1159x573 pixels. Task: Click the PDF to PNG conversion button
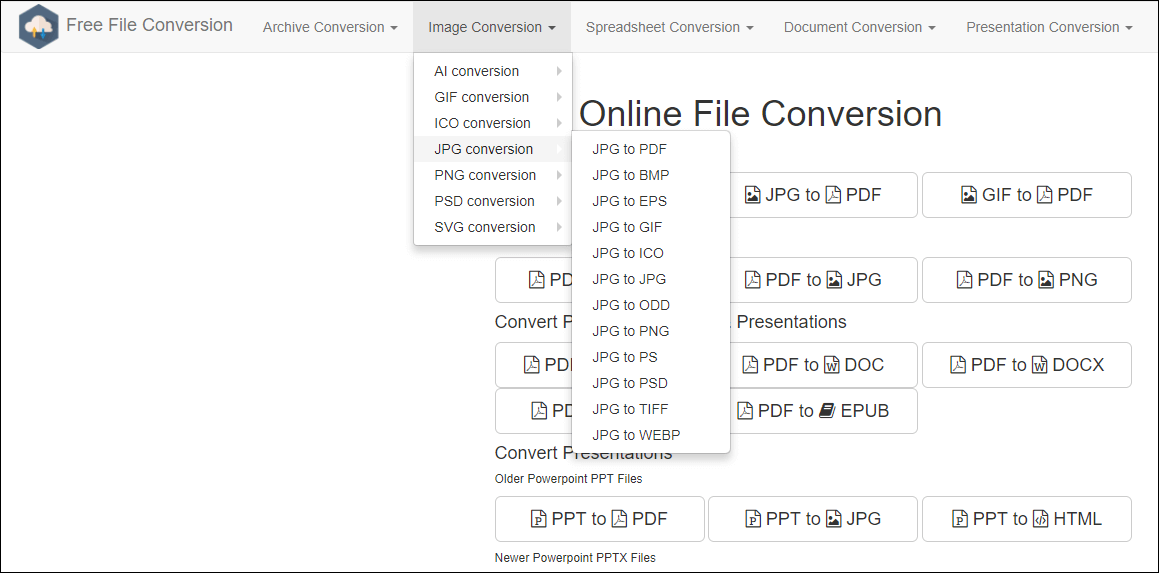click(x=1027, y=280)
